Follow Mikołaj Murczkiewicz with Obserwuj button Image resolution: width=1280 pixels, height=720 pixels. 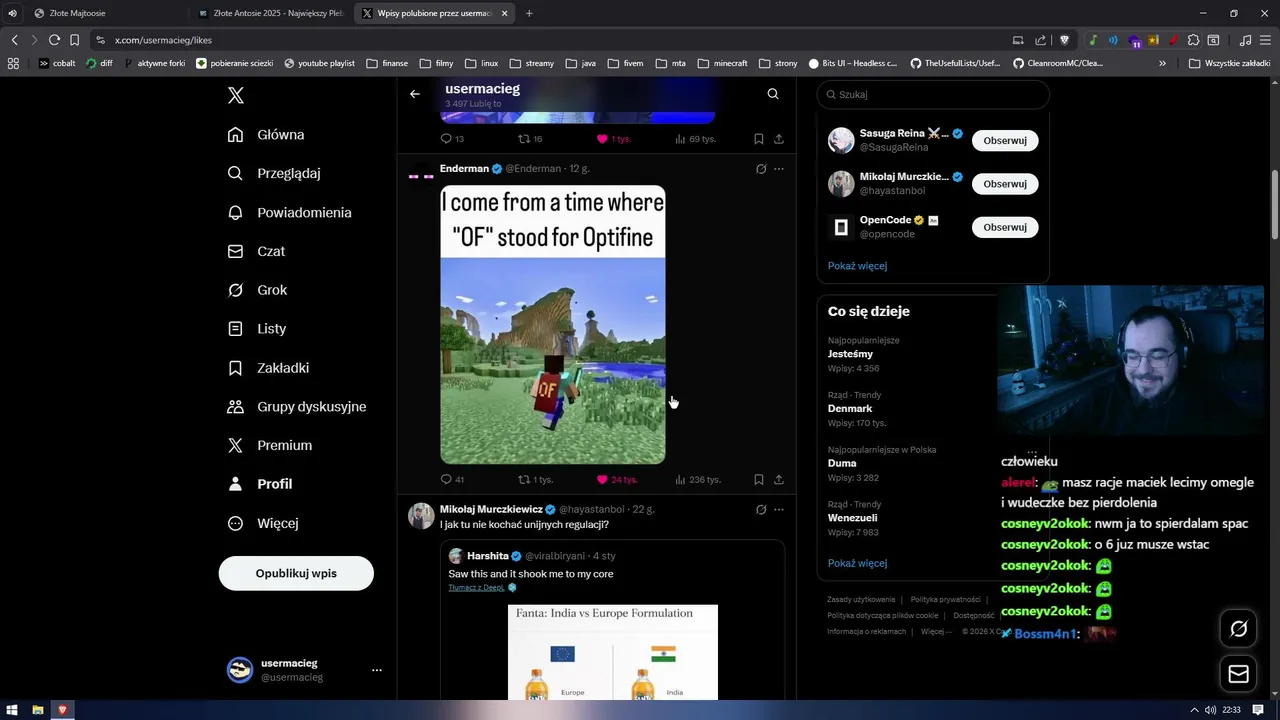[x=1005, y=184]
